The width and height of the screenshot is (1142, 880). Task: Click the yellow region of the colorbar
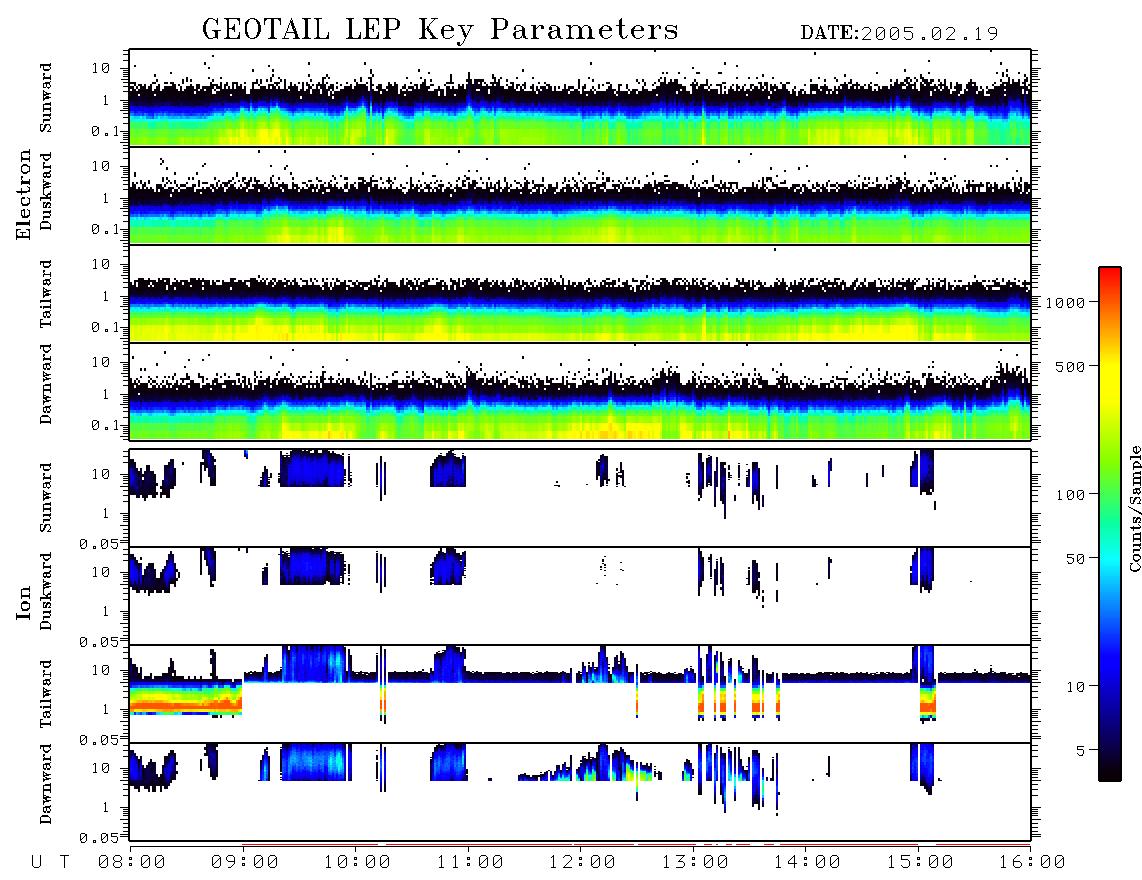coord(1110,379)
